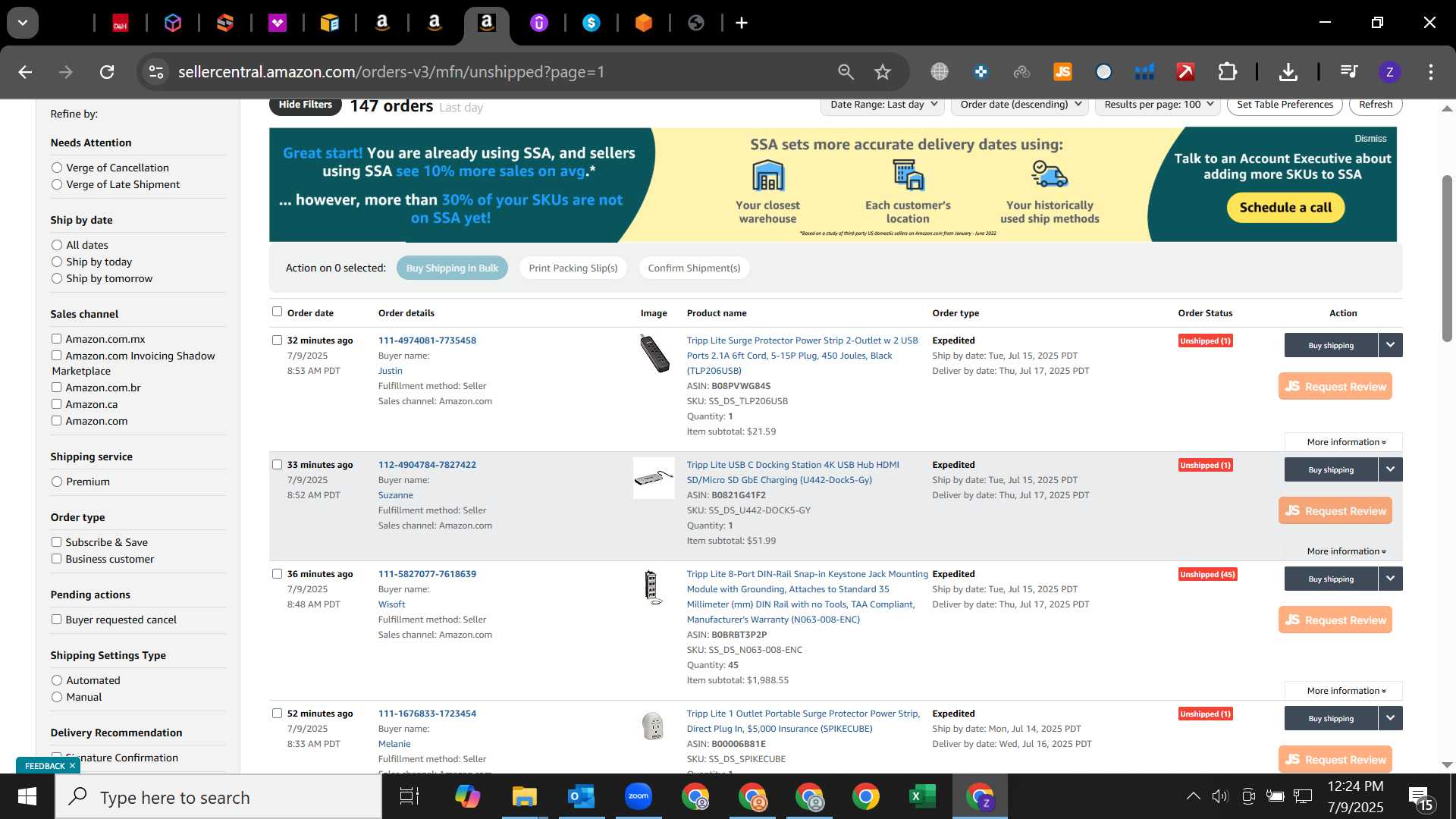The image size is (1456, 819).
Task: Open a new browser tab with the plus icon
Action: click(x=742, y=24)
